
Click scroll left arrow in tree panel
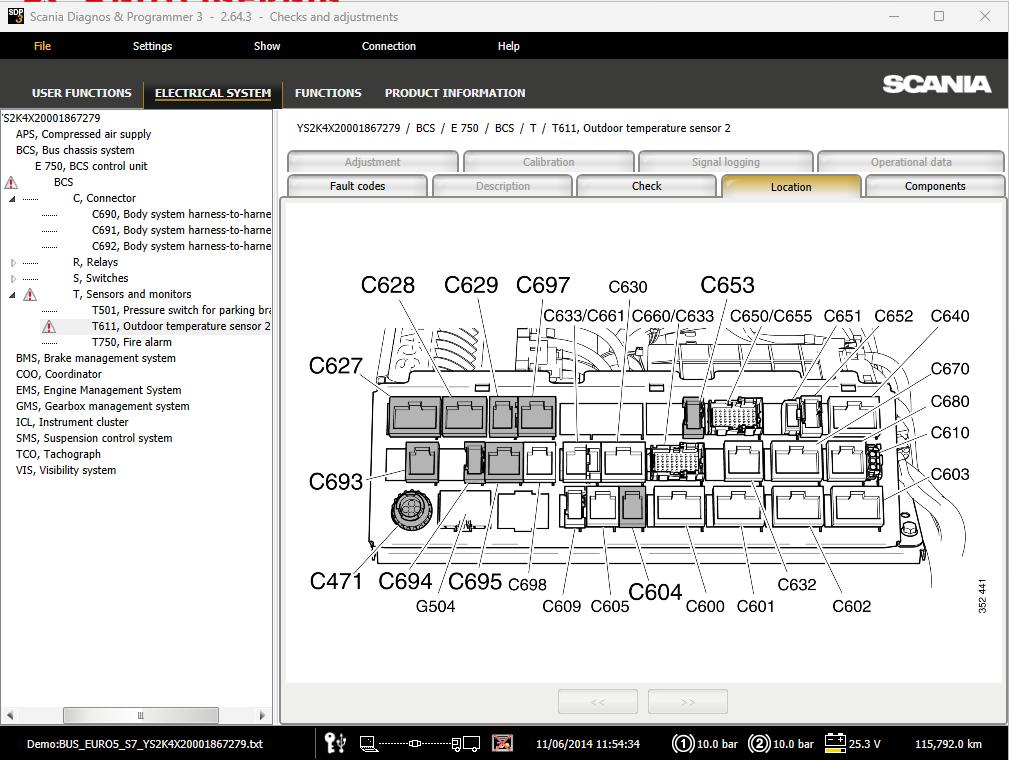tap(10, 715)
